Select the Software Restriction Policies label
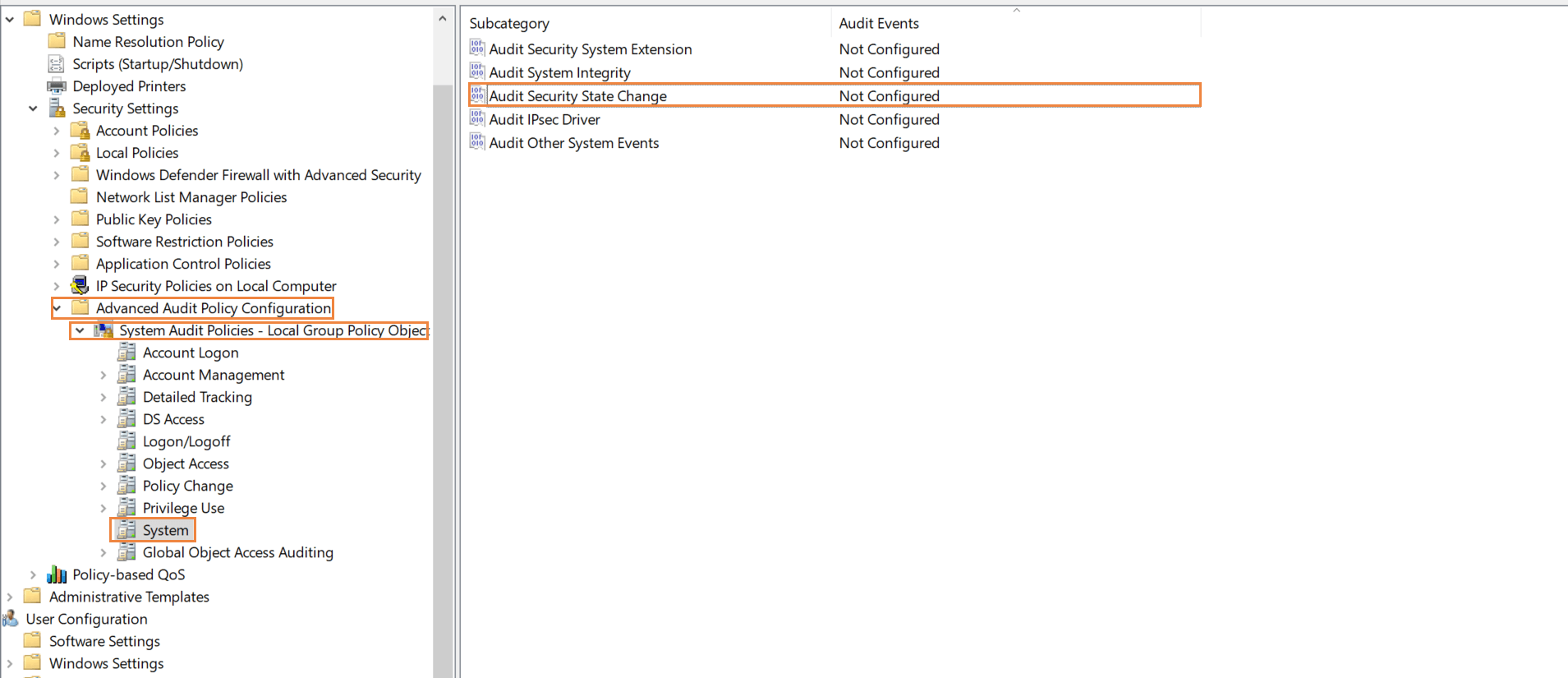 pyautogui.click(x=185, y=242)
